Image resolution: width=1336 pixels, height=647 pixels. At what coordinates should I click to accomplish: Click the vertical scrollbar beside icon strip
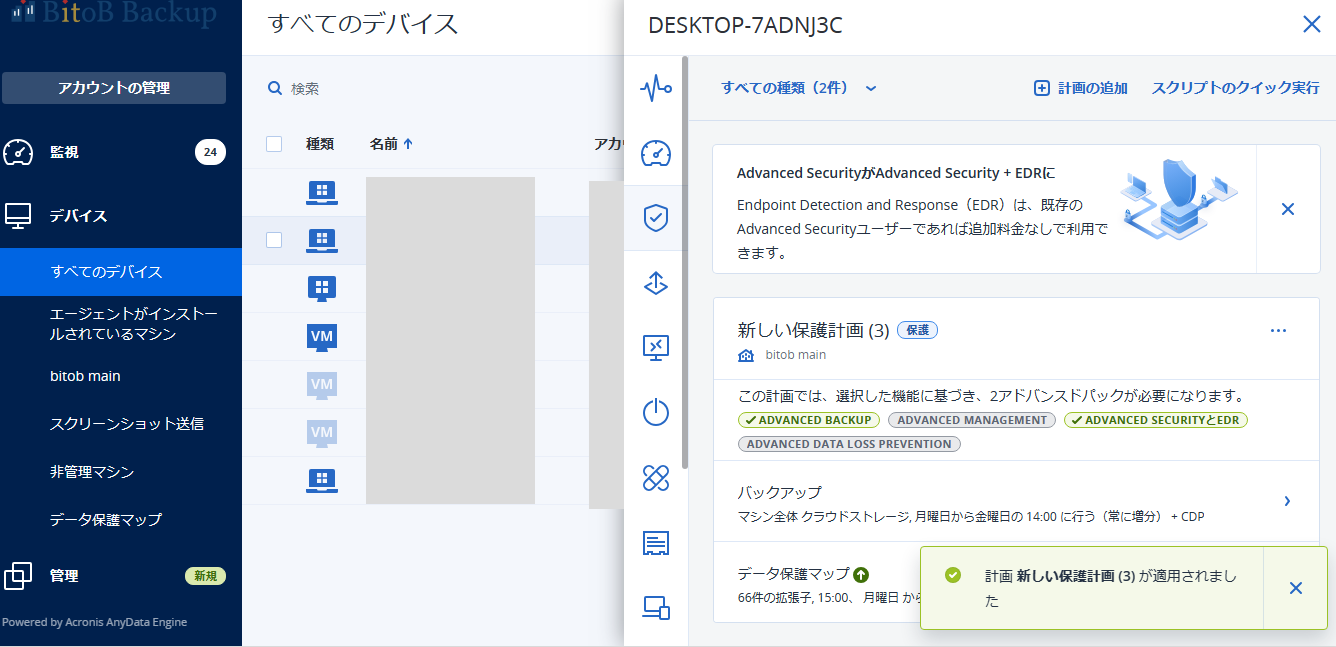(685, 262)
